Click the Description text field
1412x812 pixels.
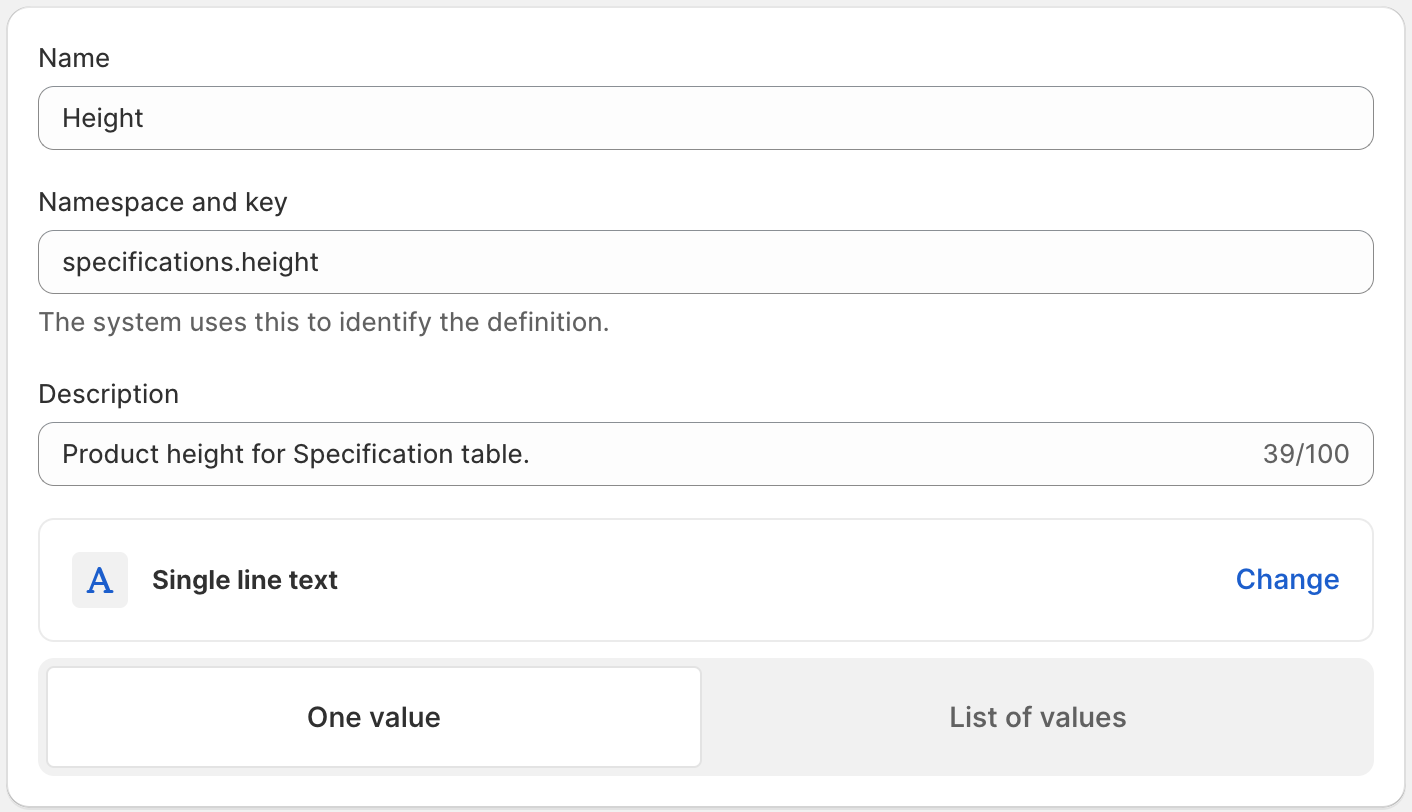pyautogui.click(x=705, y=454)
